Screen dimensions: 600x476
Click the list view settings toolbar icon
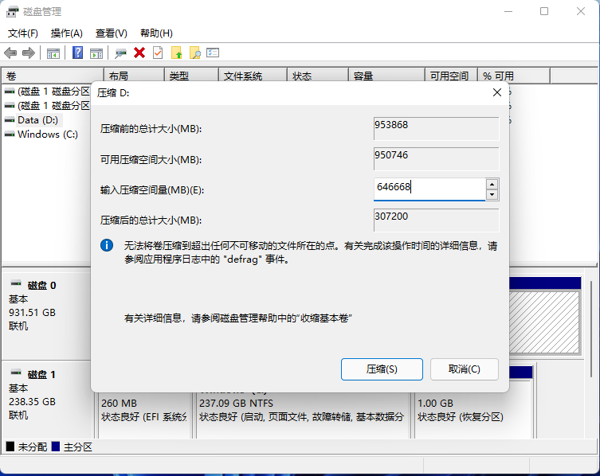click(x=213, y=52)
